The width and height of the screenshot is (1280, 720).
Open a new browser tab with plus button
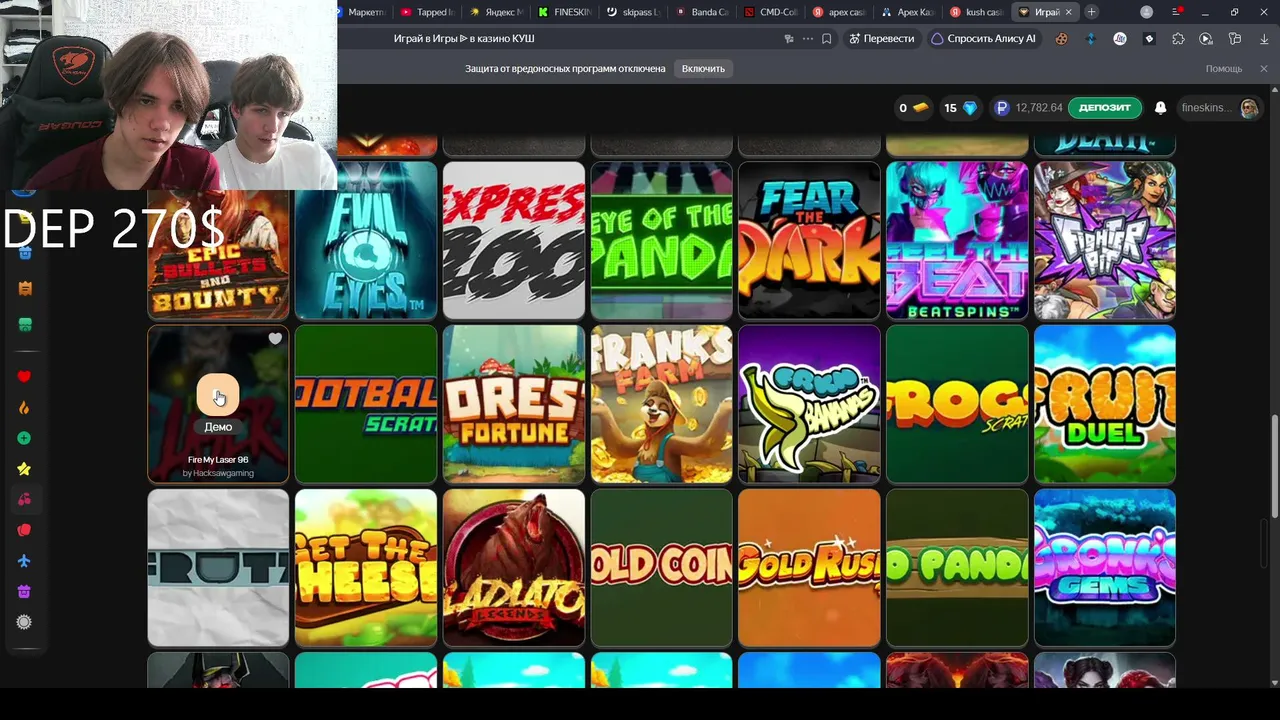pos(1091,12)
